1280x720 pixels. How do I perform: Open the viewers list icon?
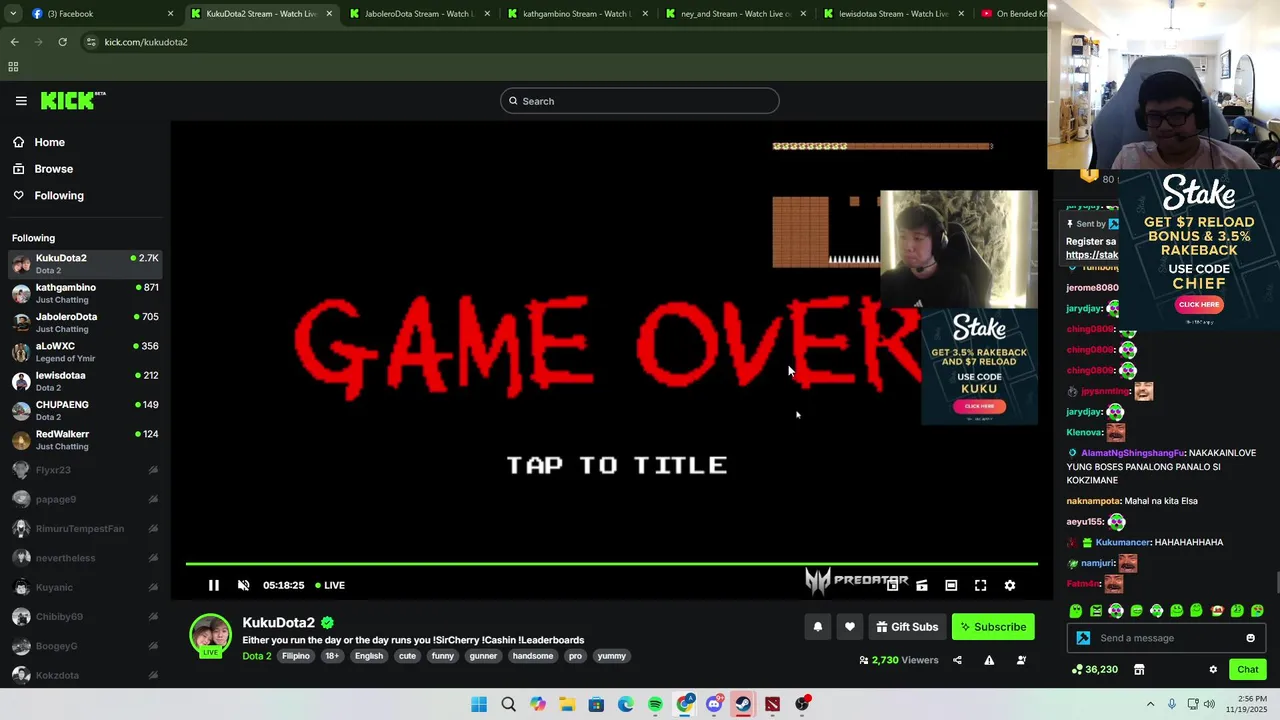click(1021, 660)
